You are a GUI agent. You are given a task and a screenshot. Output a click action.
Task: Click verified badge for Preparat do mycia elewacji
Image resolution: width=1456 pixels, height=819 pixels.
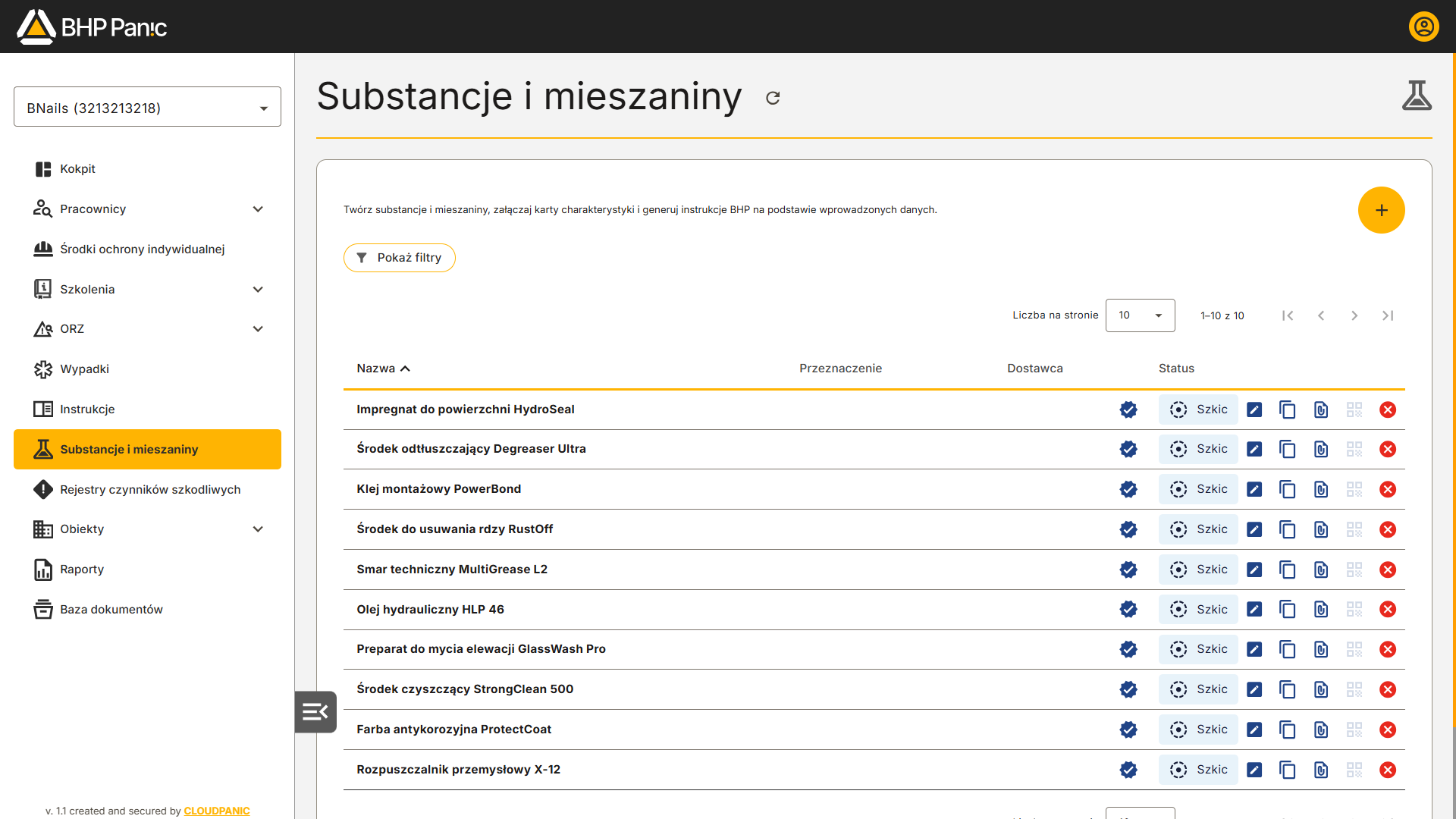coord(1128,649)
